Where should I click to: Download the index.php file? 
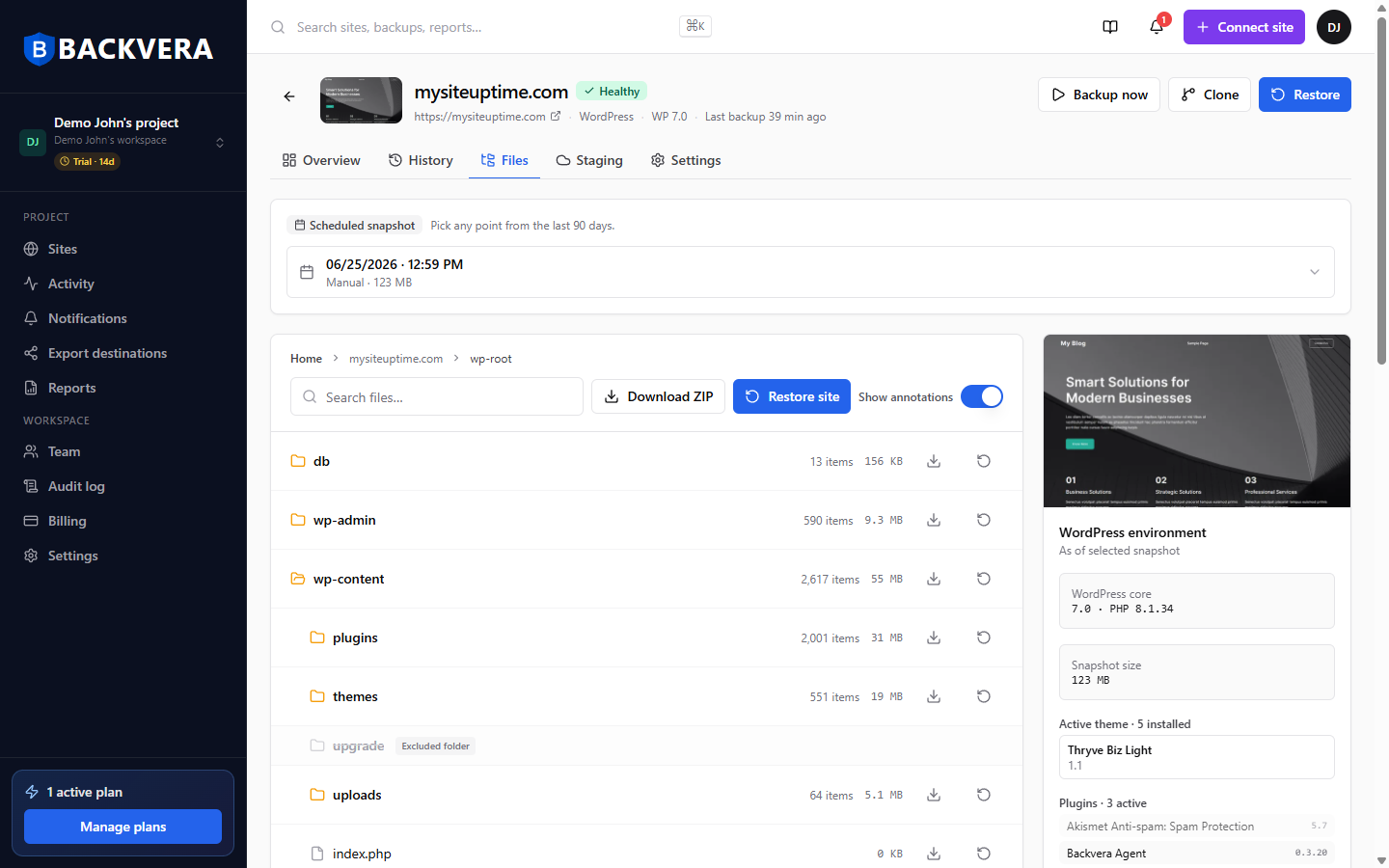point(934,854)
